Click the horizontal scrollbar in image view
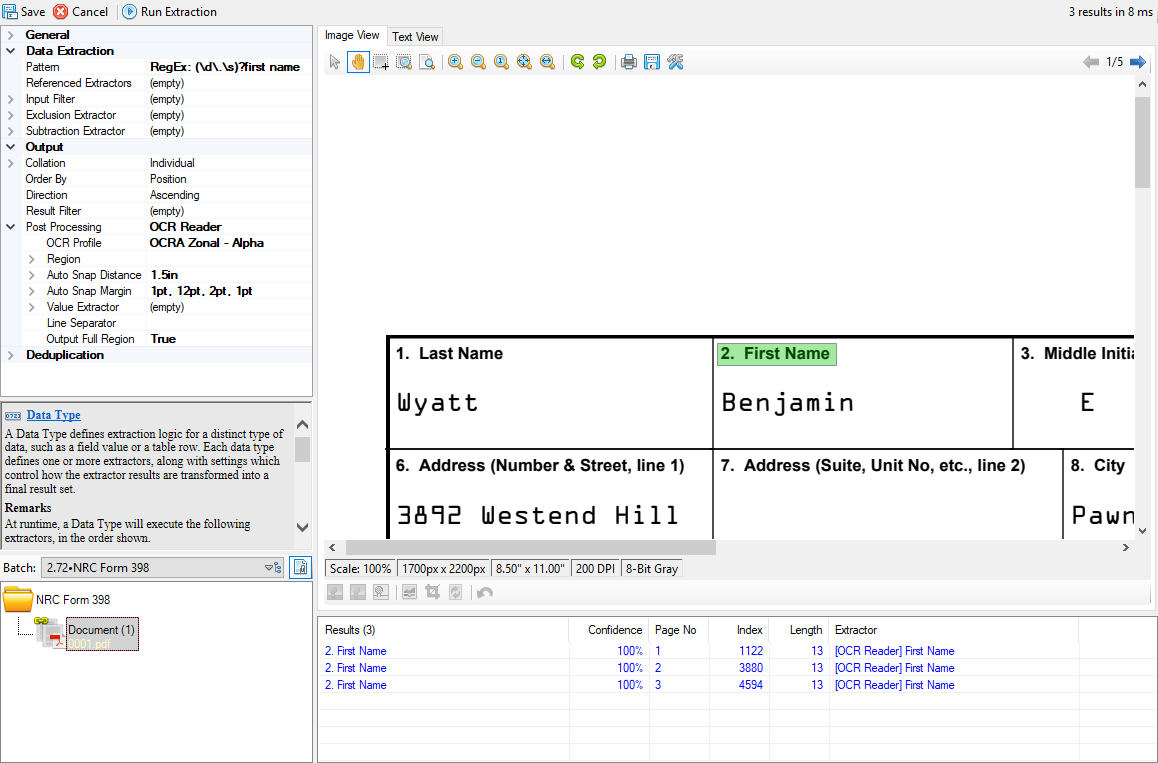The height and width of the screenshot is (763, 1158). point(531,548)
